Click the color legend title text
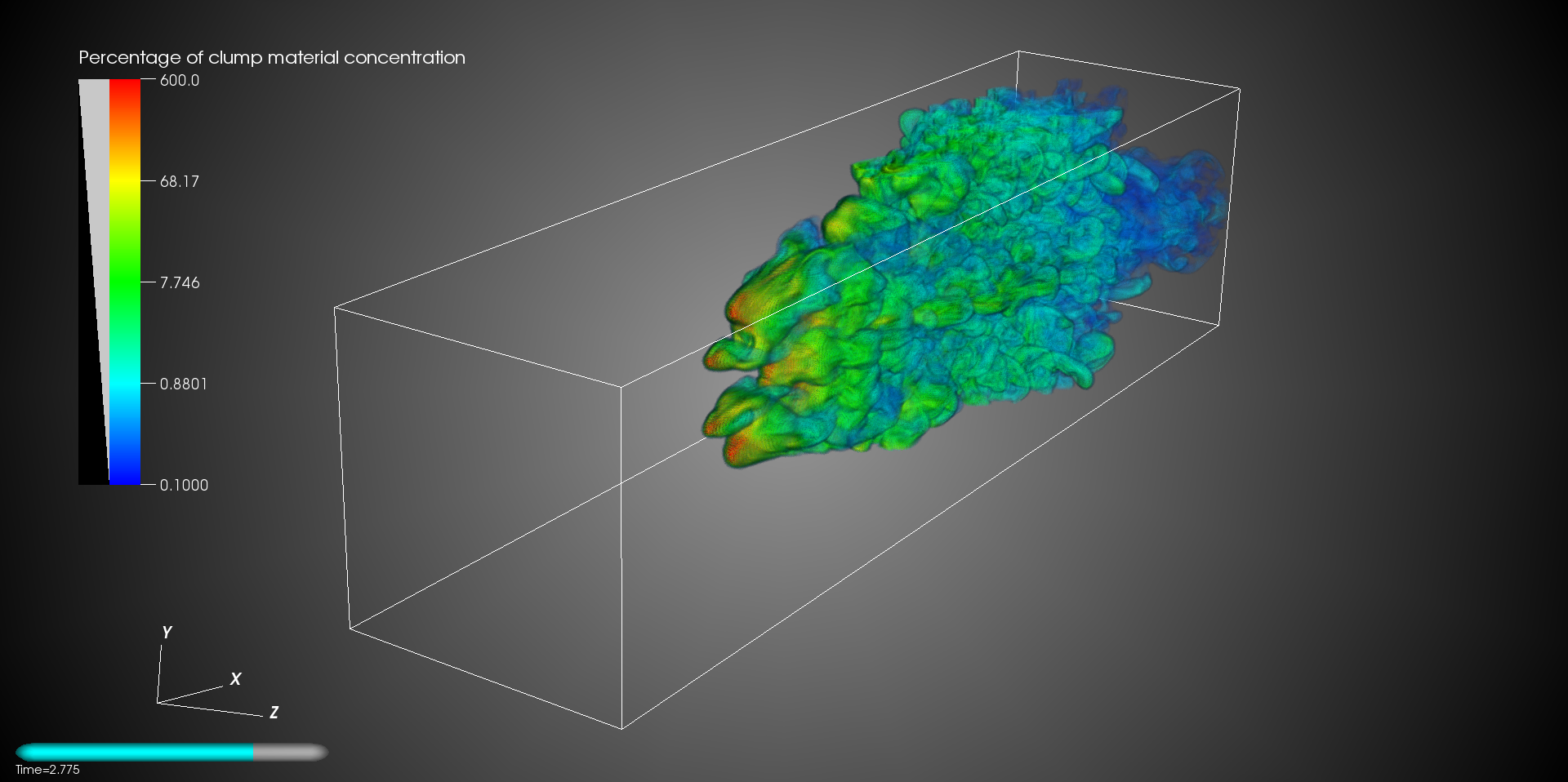The width and height of the screenshot is (1568, 782). pos(272,58)
